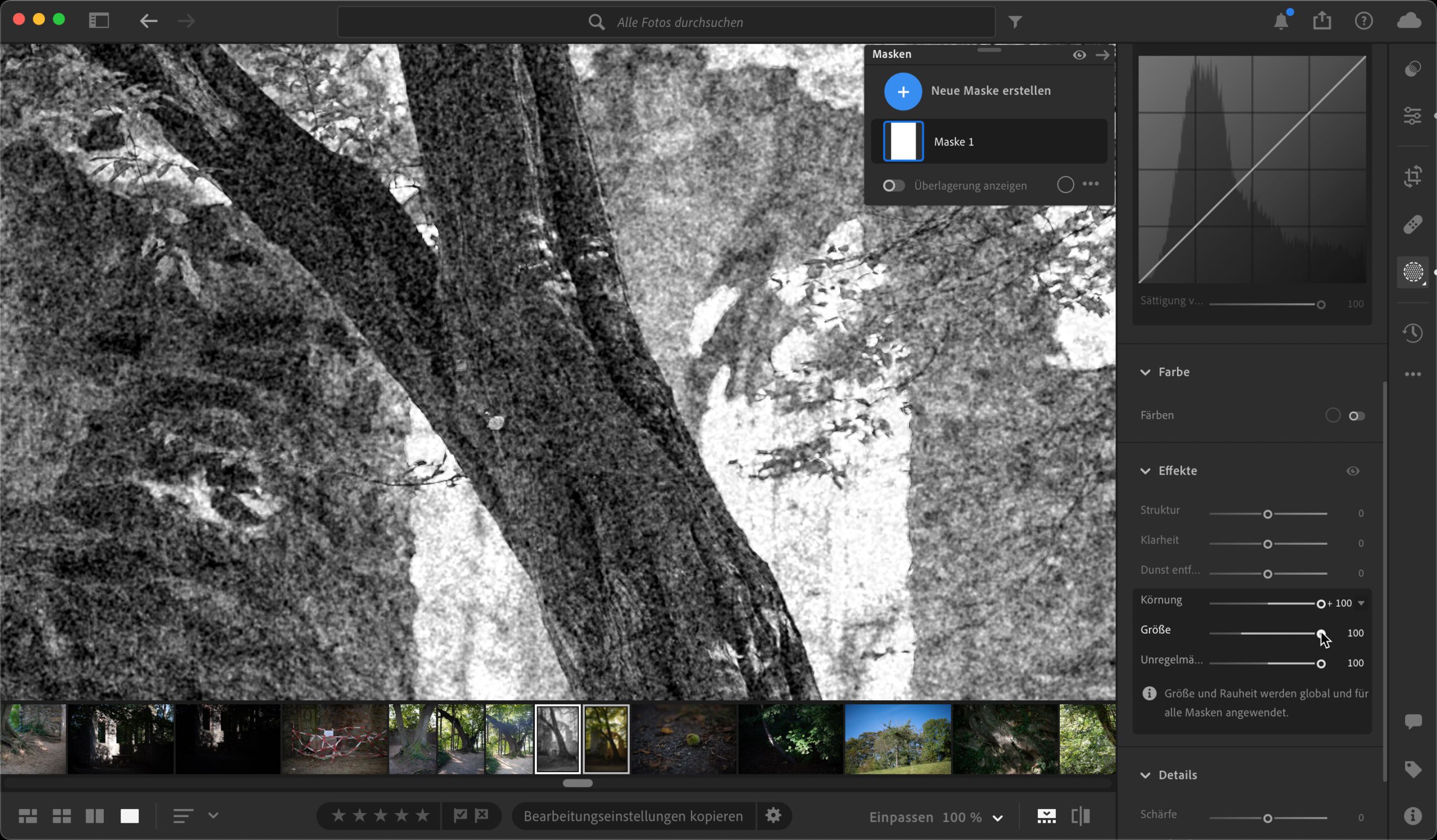
Task: Click Bearbeitungseinstellungen kopieren button
Action: [633, 816]
